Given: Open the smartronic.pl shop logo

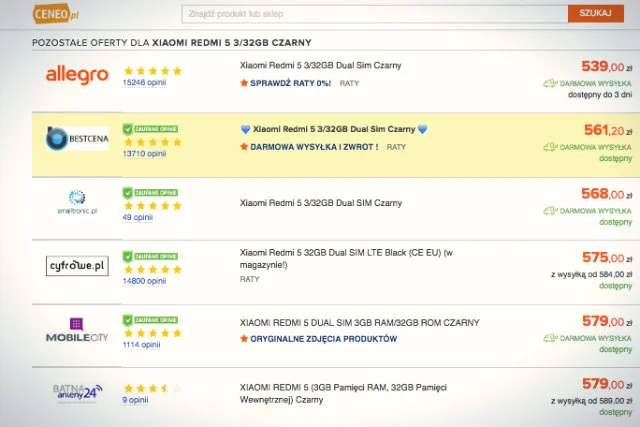Looking at the screenshot, I should tap(77, 202).
